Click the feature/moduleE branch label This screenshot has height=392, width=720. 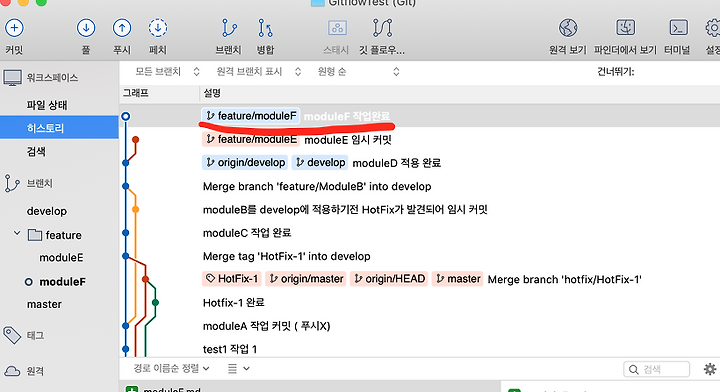pyautogui.click(x=251, y=139)
